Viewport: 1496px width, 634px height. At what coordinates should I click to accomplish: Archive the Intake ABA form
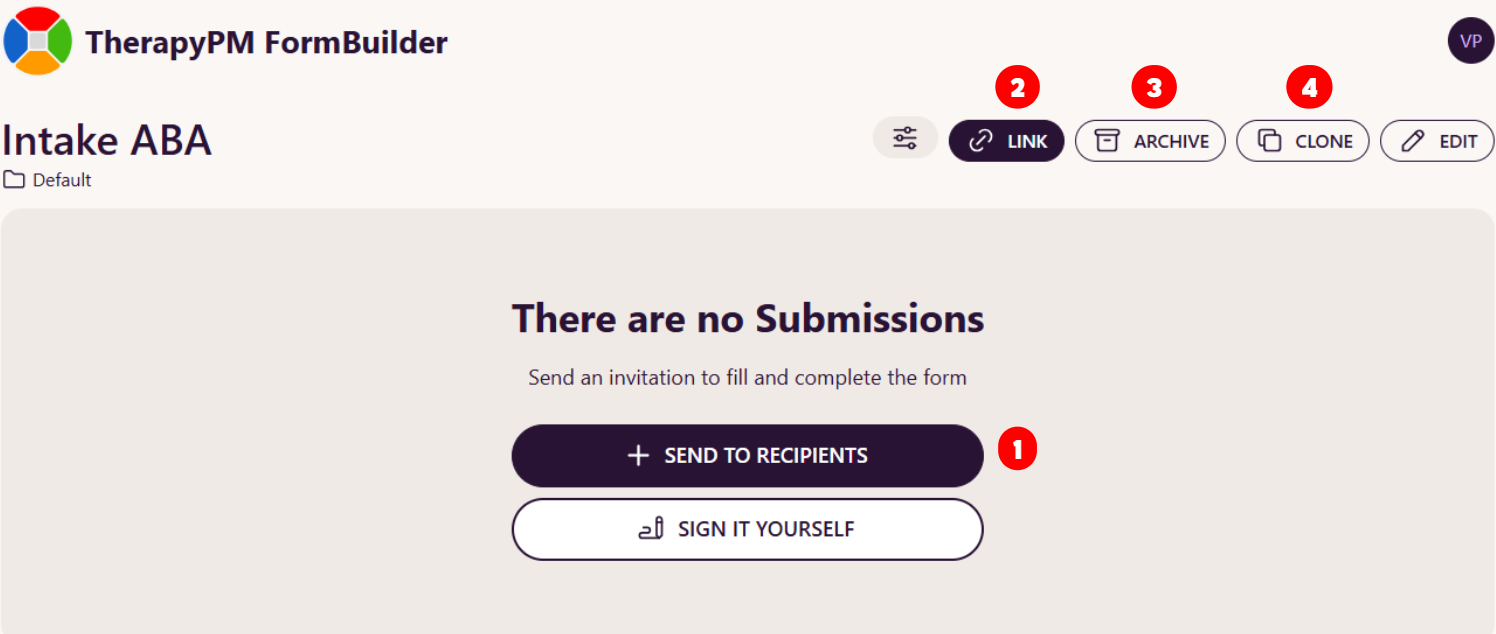point(1150,141)
